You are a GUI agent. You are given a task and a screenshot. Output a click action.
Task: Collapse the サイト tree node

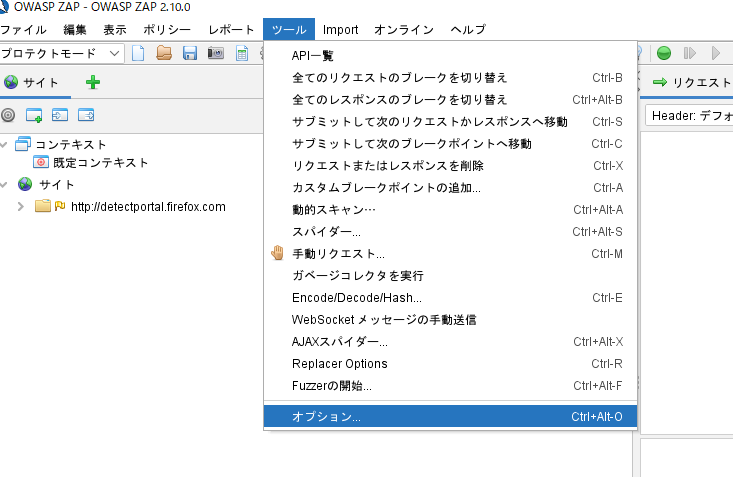coord(4,185)
